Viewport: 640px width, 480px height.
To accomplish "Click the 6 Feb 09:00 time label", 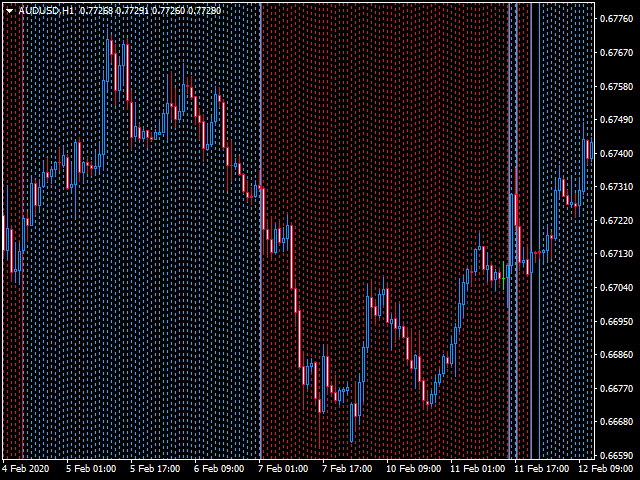I will coord(219,469).
